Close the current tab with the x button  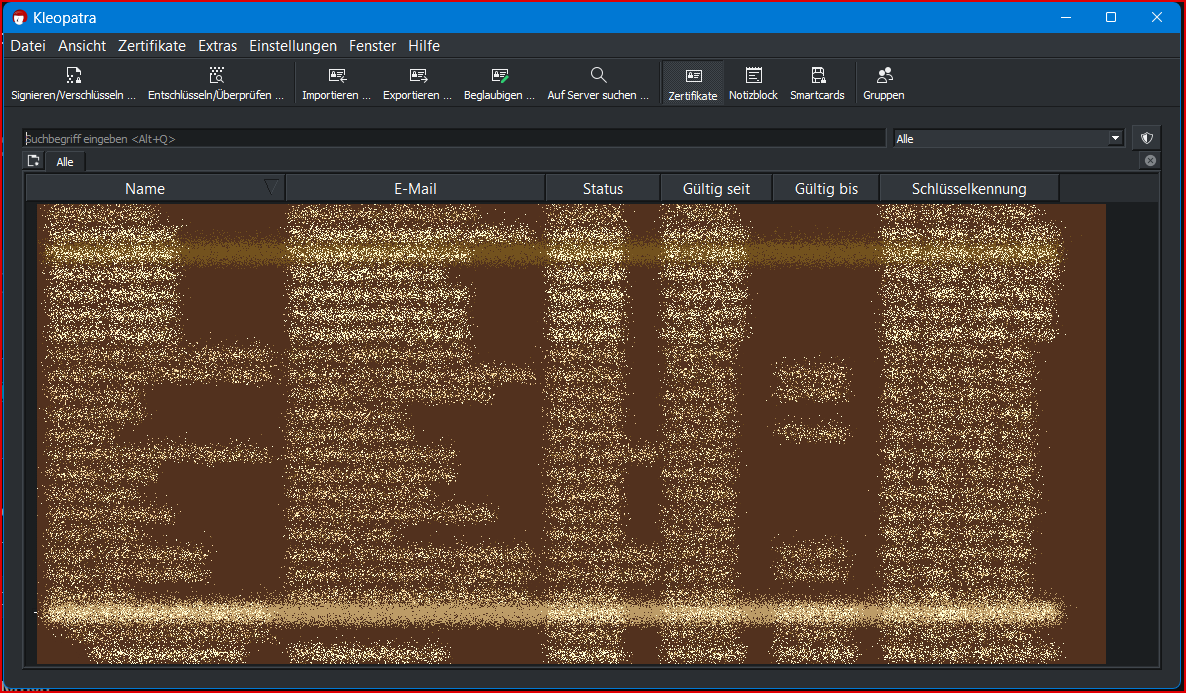click(1150, 161)
